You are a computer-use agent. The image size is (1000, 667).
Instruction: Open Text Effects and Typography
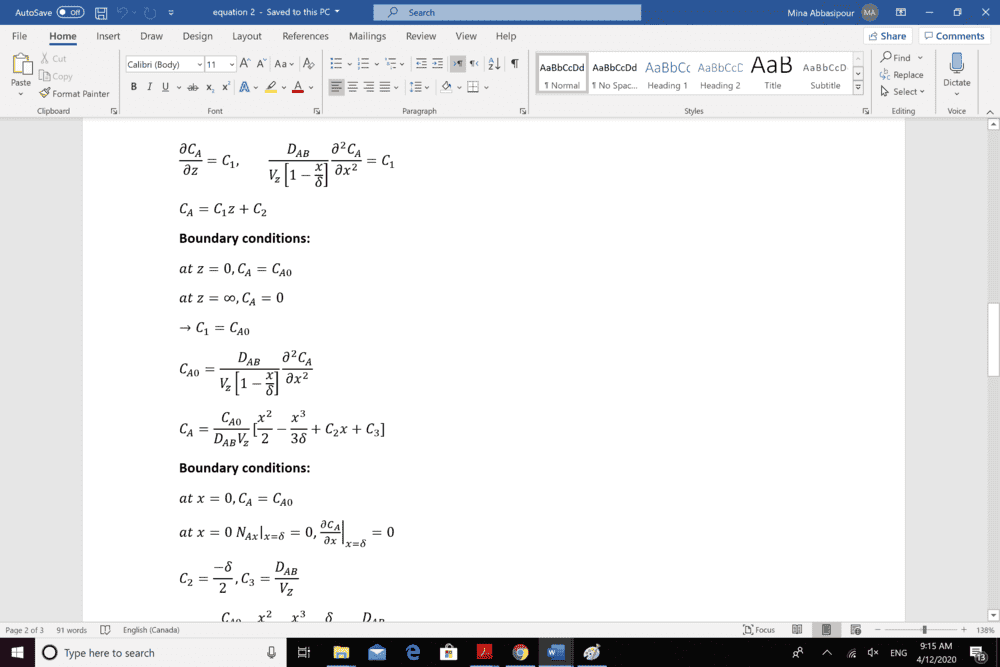coord(244,87)
